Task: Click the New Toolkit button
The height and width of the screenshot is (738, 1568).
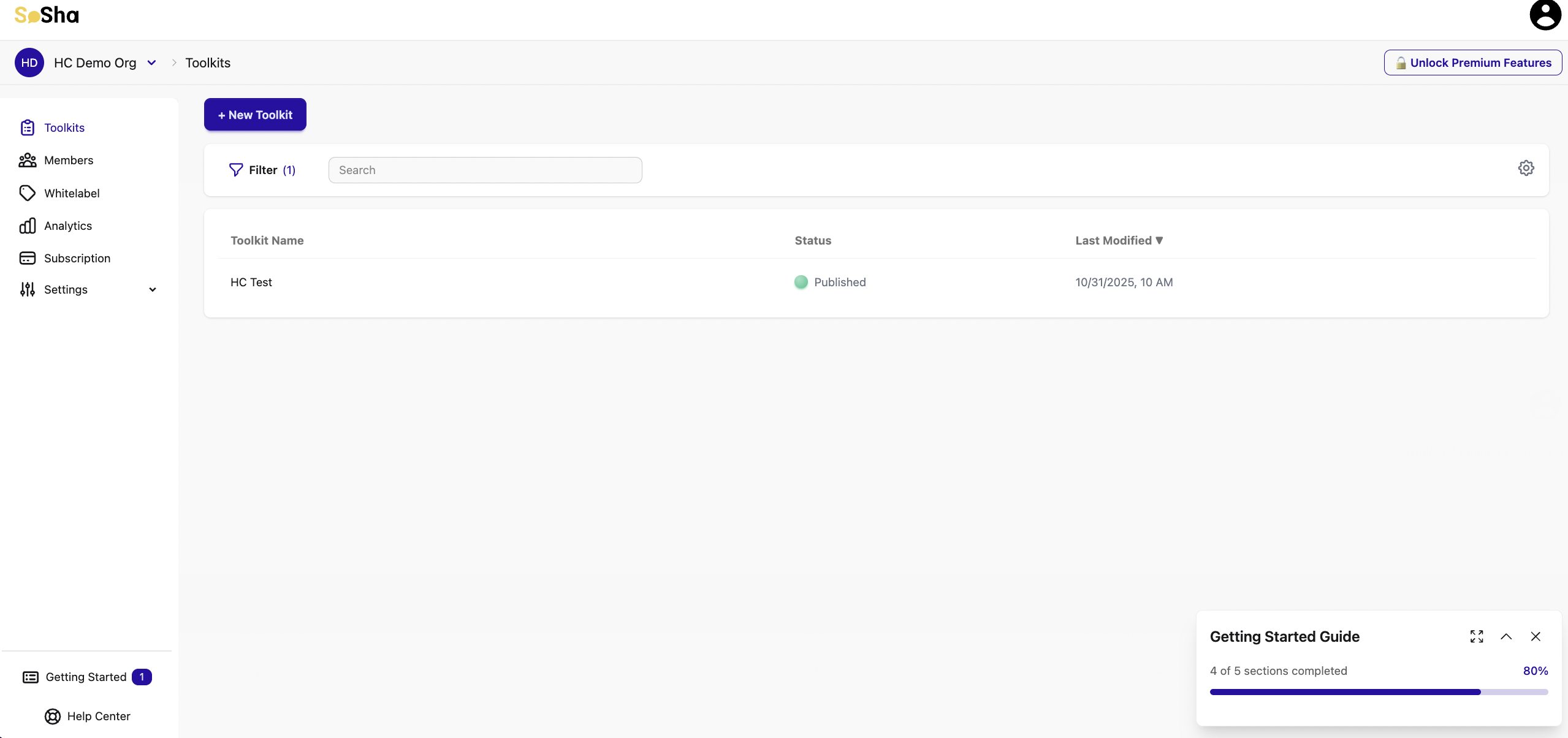Action: click(255, 115)
